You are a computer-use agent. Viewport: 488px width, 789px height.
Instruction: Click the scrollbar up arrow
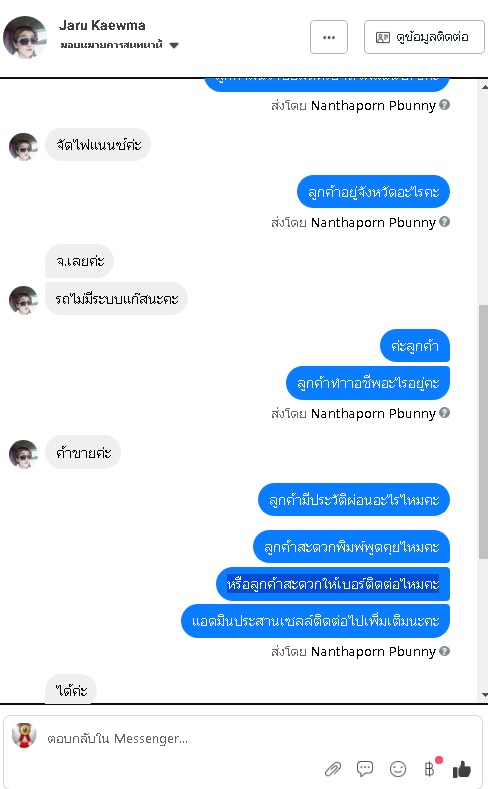[484, 87]
